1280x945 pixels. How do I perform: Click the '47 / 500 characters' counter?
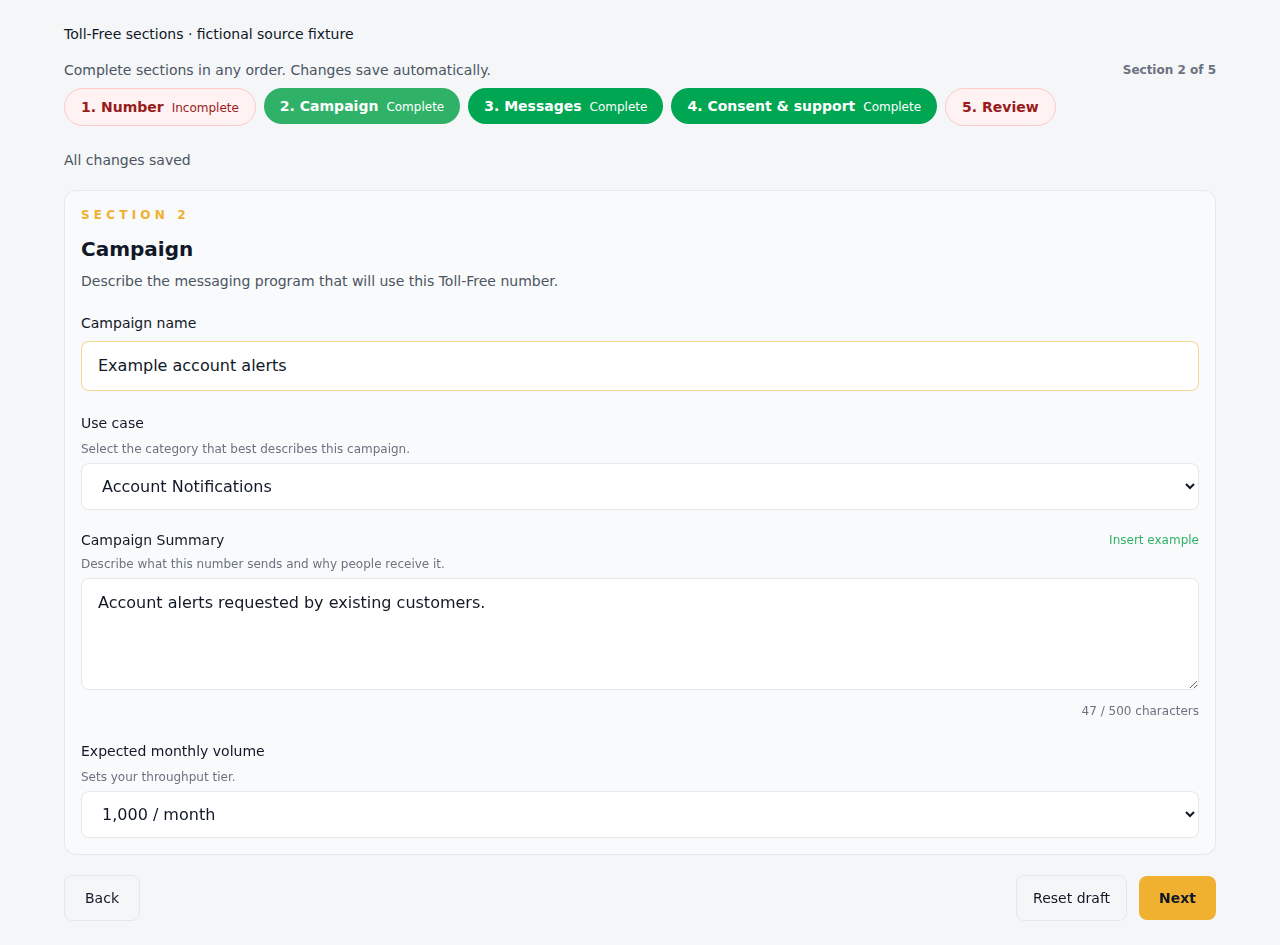[x=1140, y=711]
